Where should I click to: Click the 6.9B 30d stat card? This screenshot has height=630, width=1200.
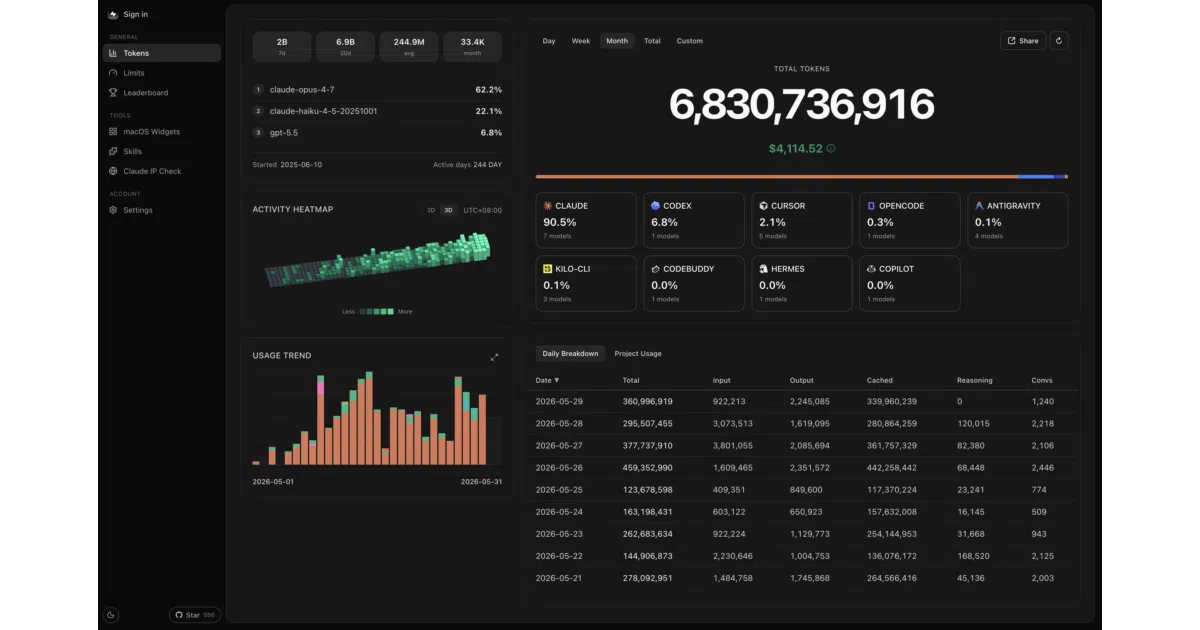tap(345, 47)
